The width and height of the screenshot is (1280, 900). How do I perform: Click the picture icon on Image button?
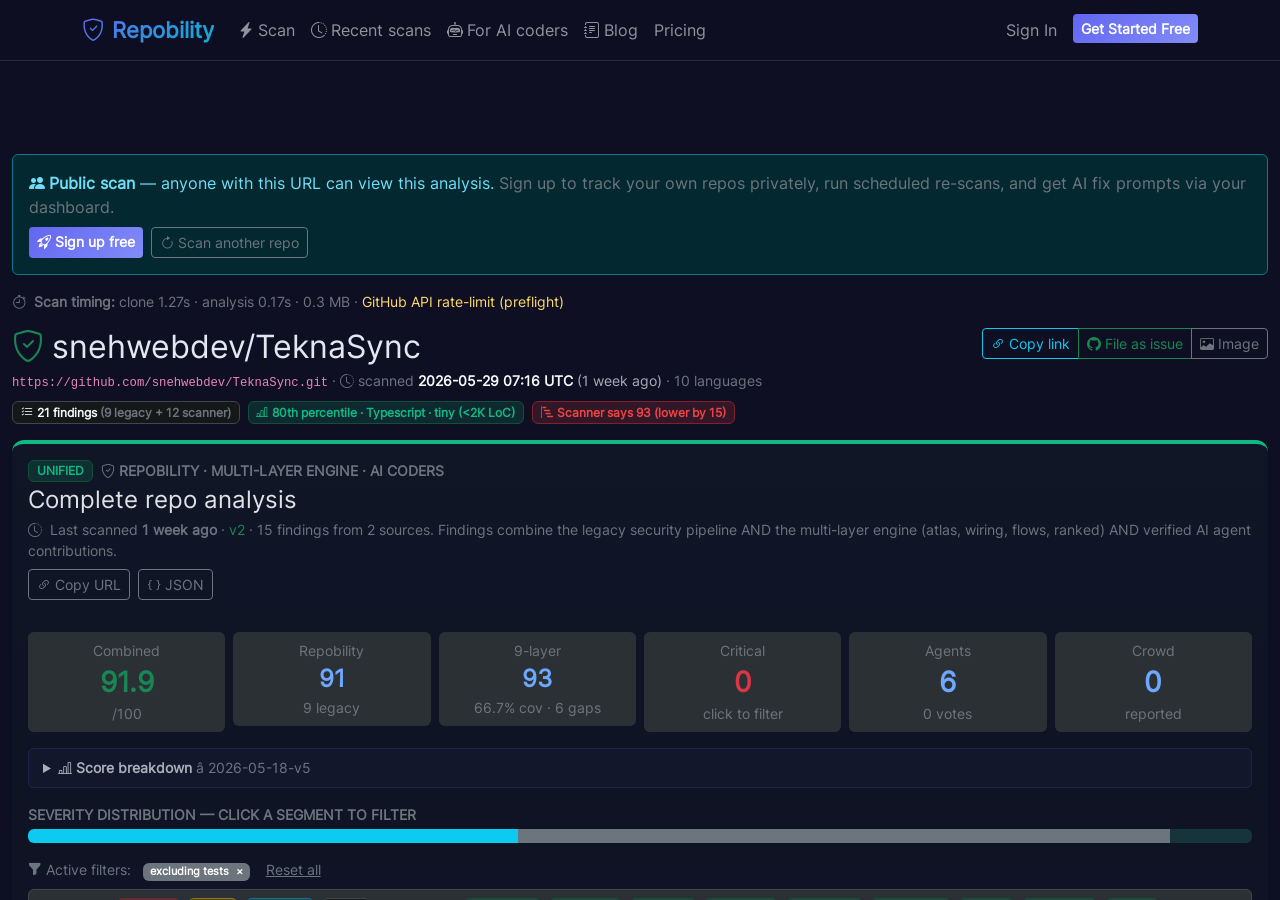(x=1207, y=344)
